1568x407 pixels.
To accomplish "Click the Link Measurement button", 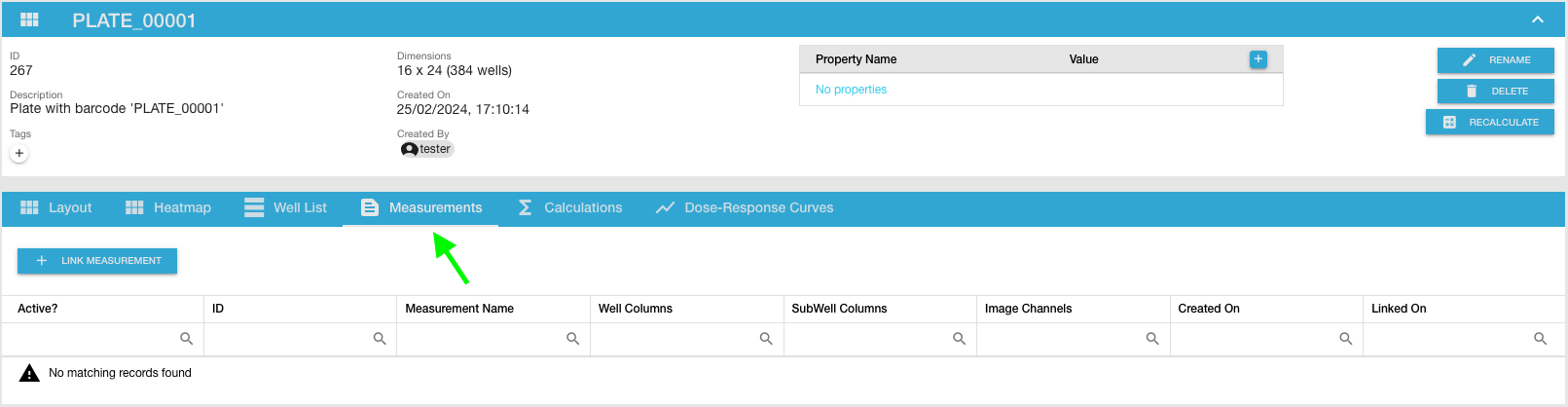I will pos(97,261).
